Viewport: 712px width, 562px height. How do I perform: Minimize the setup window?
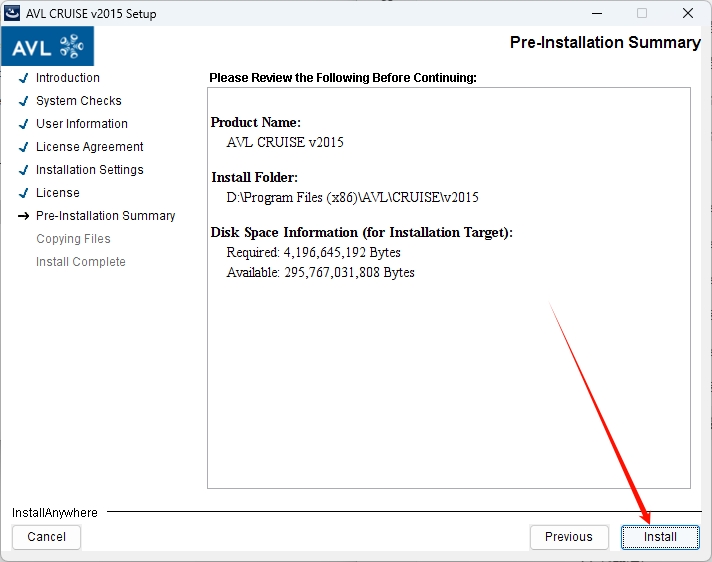[595, 14]
